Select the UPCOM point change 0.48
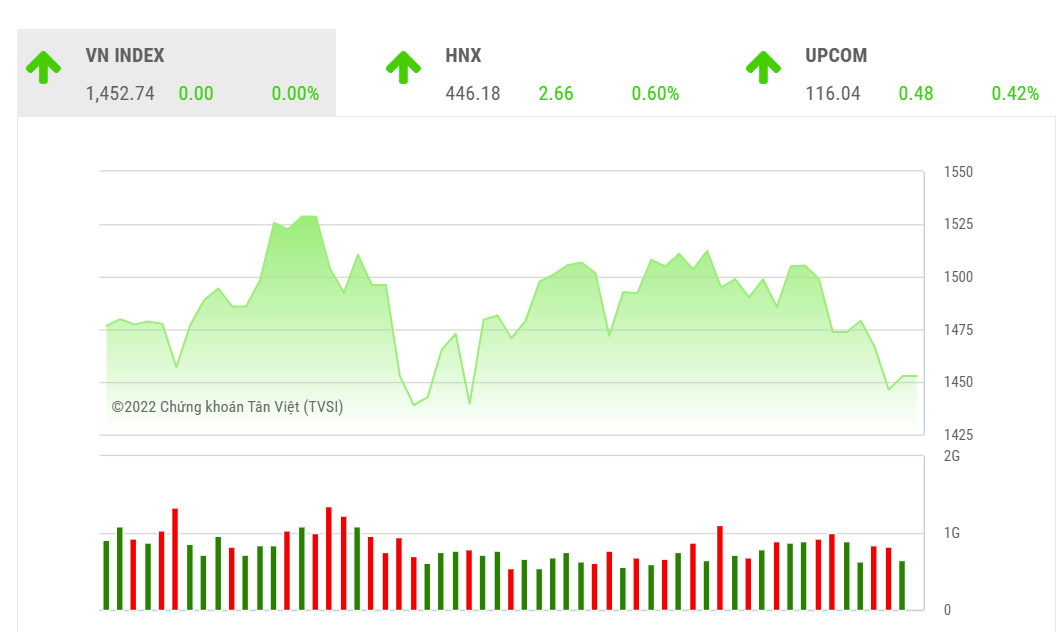 pos(915,94)
